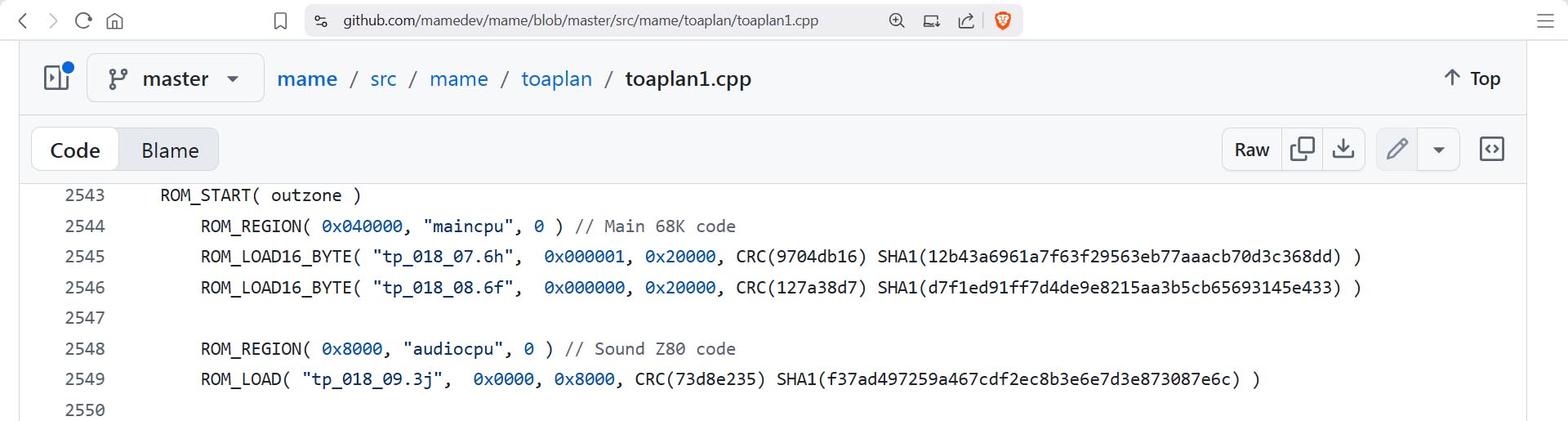
Task: Navigate to toaplan folder breadcrumb
Action: coord(556,78)
